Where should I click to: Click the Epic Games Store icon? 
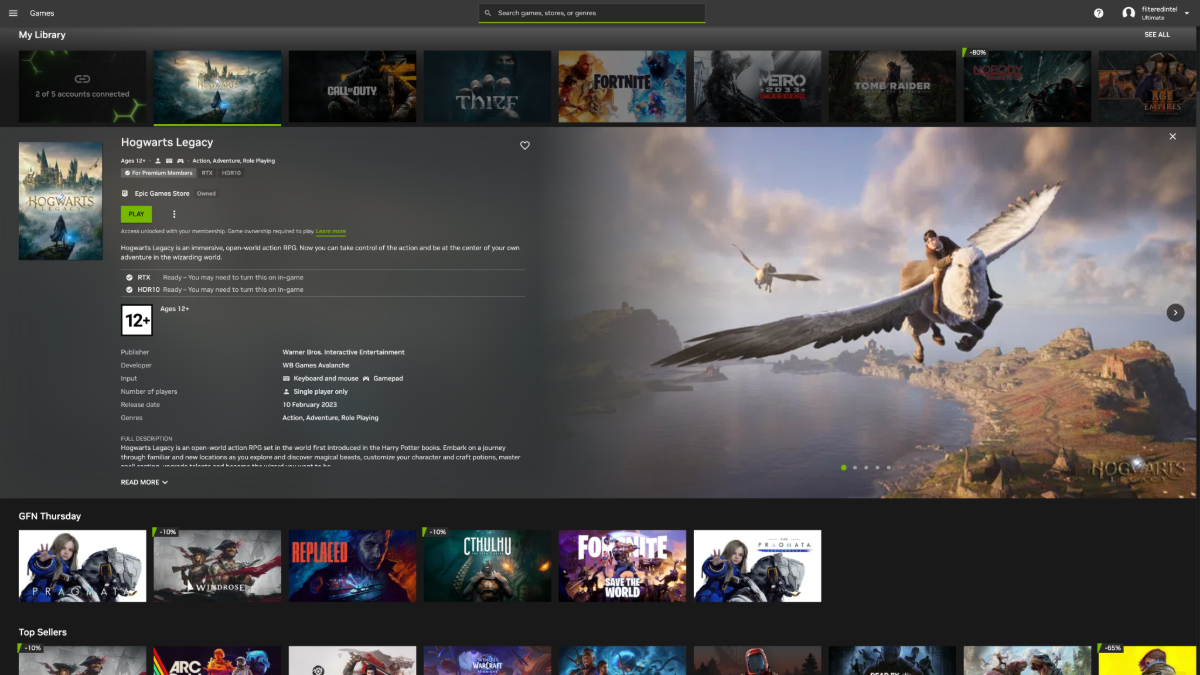[x=125, y=194]
